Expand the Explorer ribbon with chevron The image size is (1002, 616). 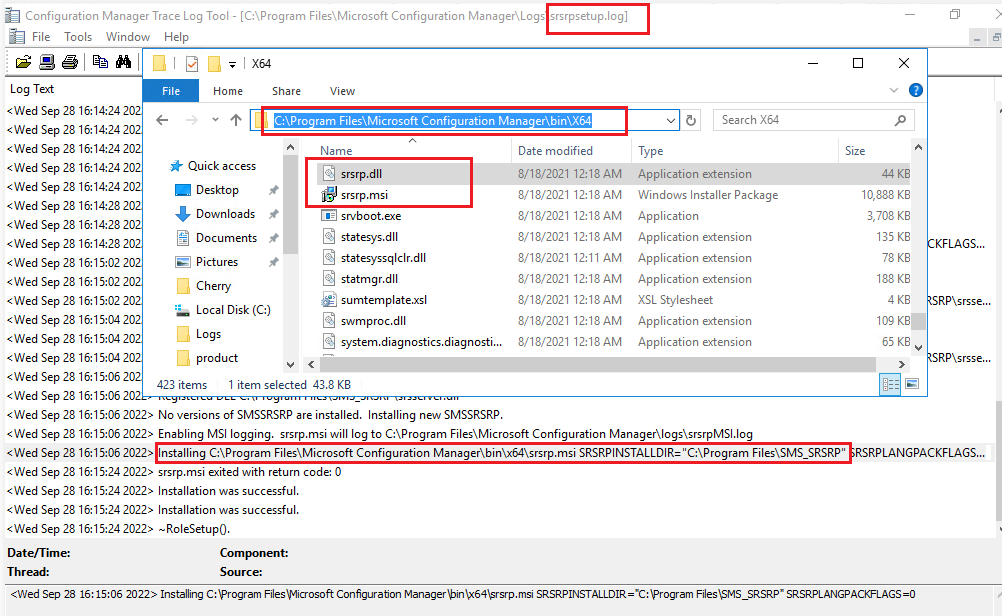pos(894,91)
